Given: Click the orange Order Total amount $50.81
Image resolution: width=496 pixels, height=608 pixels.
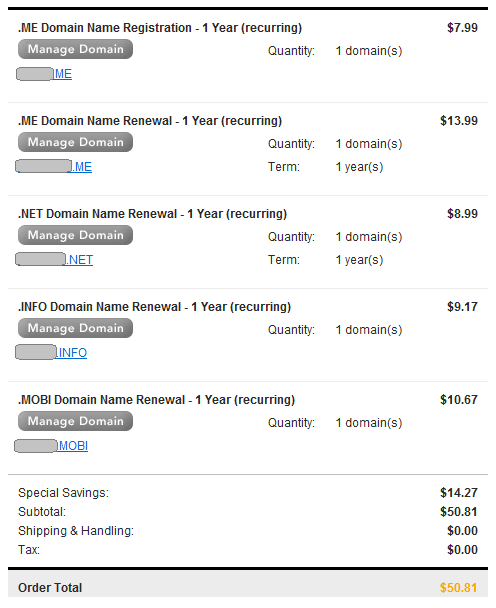Looking at the screenshot, I should [458, 588].
